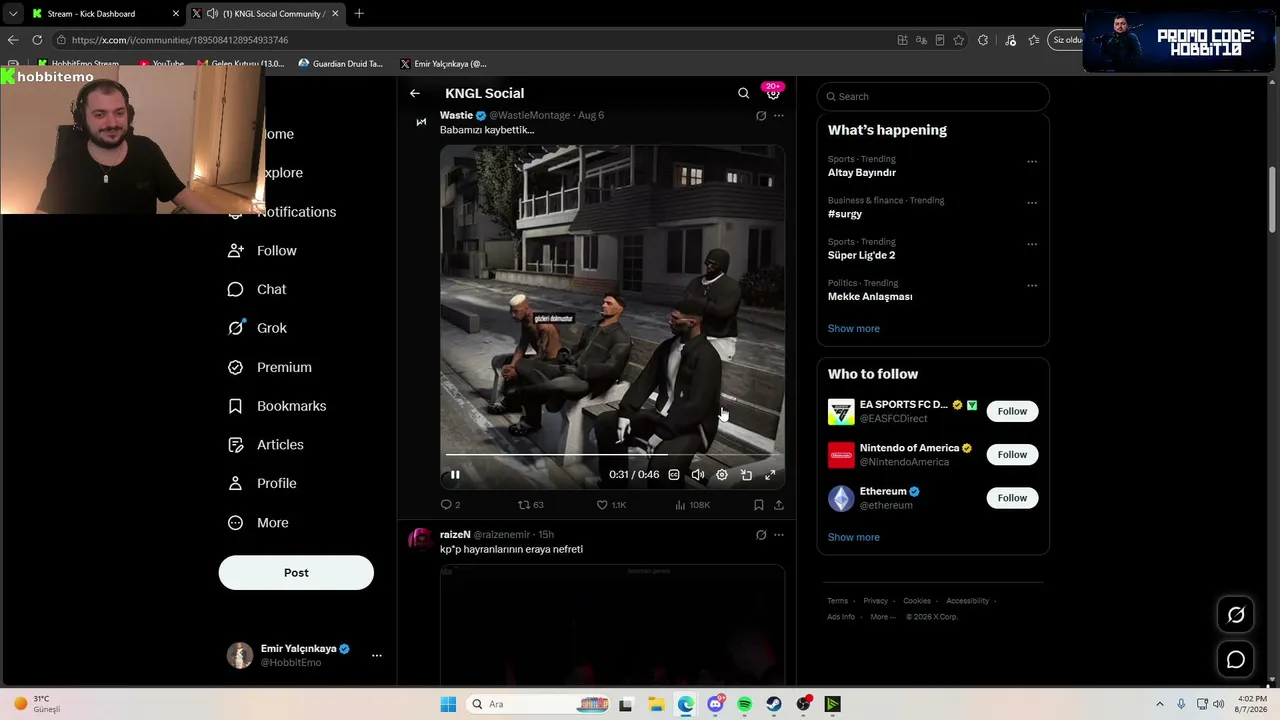The height and width of the screenshot is (720, 1280).
Task: Show more trends under What's happening
Action: (854, 329)
